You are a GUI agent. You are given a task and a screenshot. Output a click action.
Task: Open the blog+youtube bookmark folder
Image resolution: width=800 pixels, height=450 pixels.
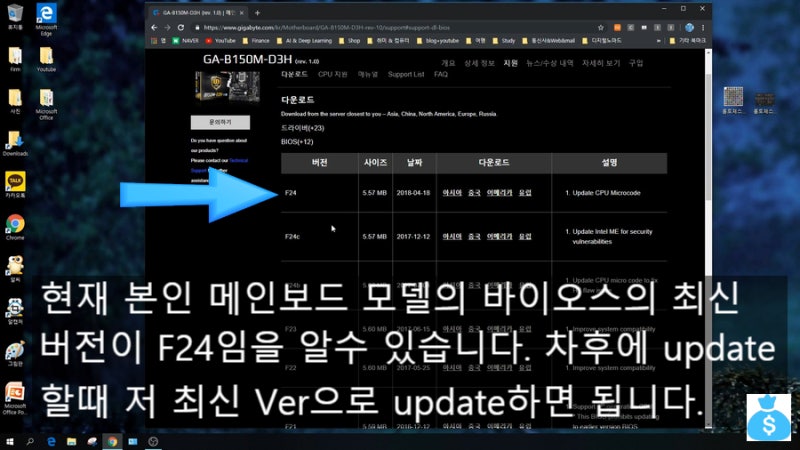[x=438, y=41]
